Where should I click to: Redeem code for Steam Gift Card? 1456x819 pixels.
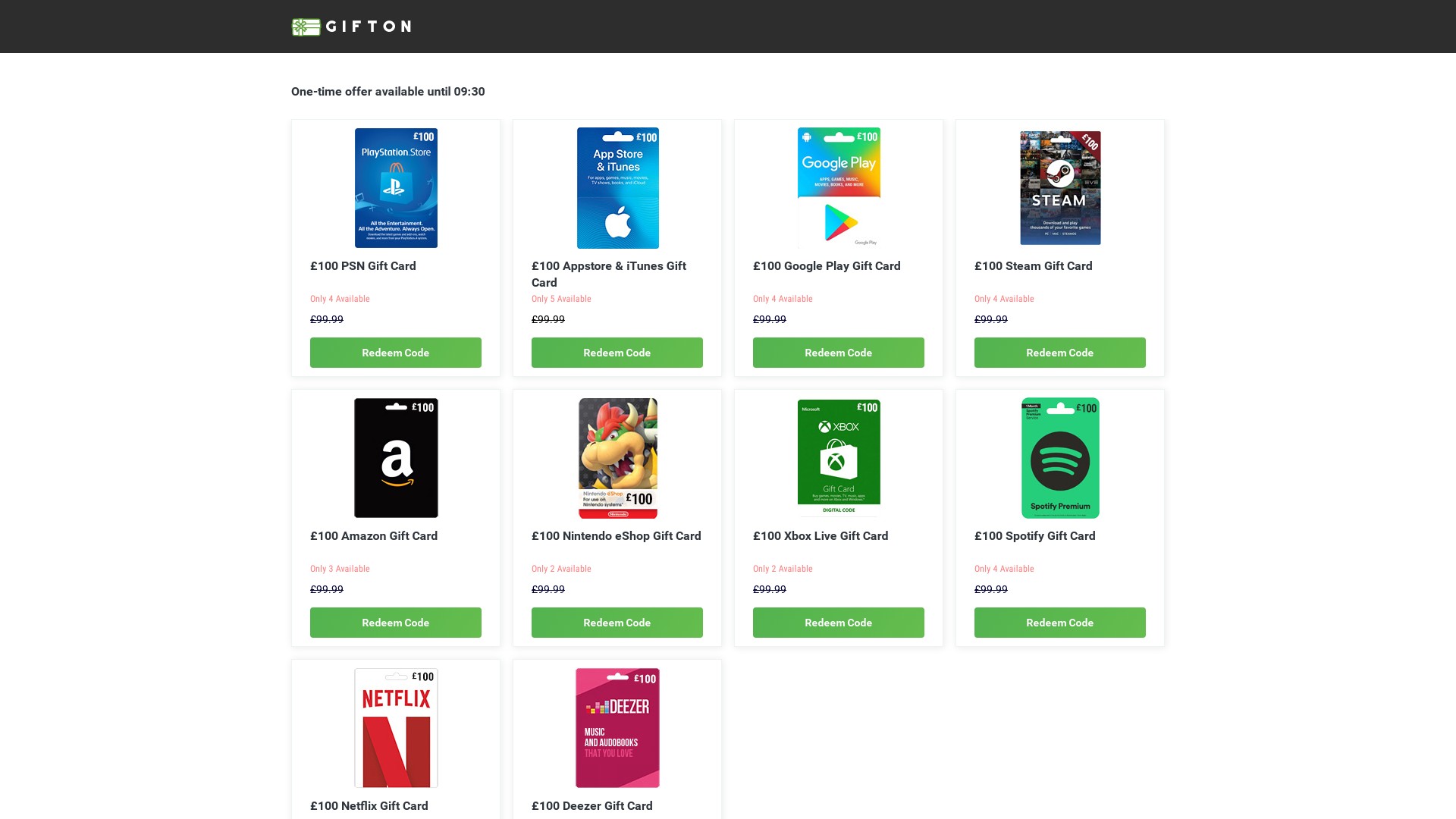tap(1060, 353)
